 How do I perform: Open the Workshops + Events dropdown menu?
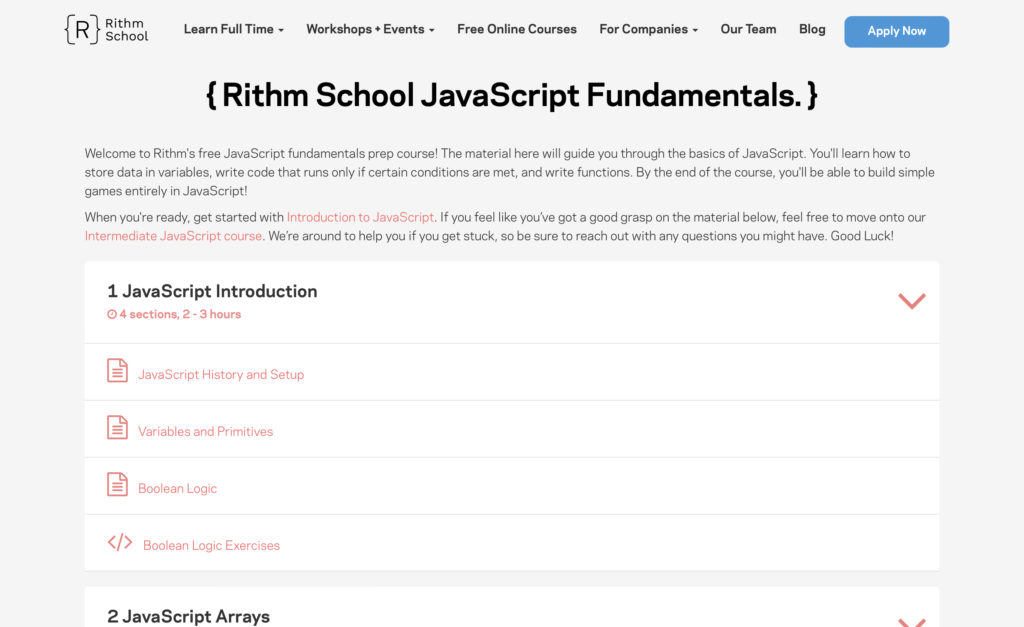pyautogui.click(x=370, y=30)
